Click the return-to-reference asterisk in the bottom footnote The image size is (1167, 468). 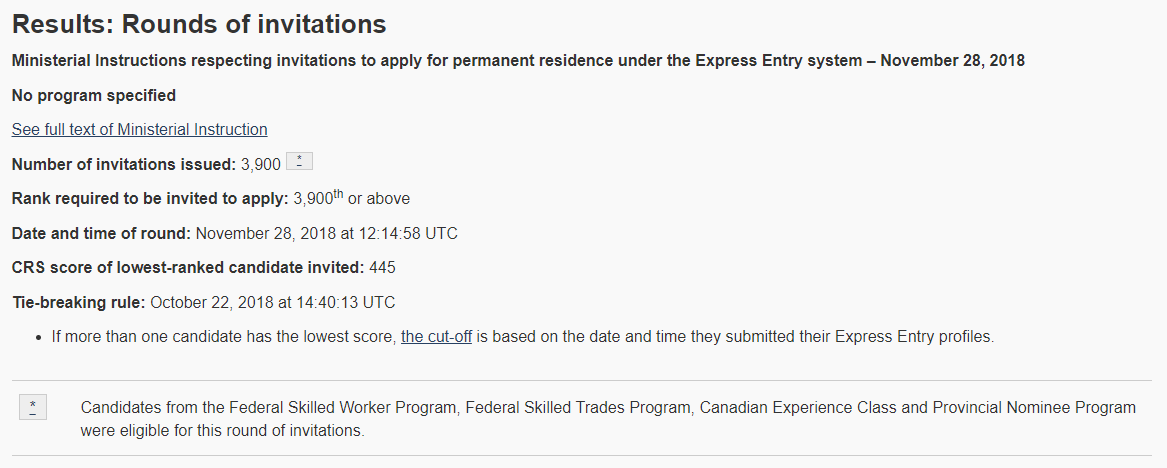point(33,407)
